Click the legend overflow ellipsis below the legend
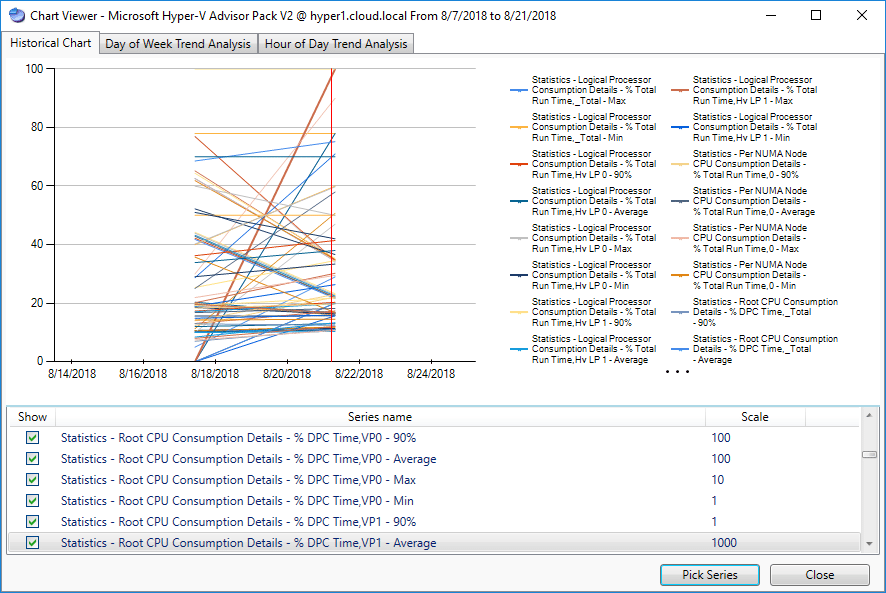Viewport: 886px width, 593px height. 677,372
